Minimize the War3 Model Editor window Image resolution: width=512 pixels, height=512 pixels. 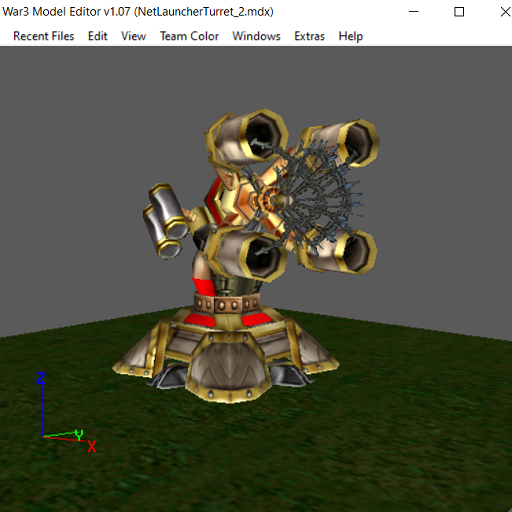click(414, 12)
